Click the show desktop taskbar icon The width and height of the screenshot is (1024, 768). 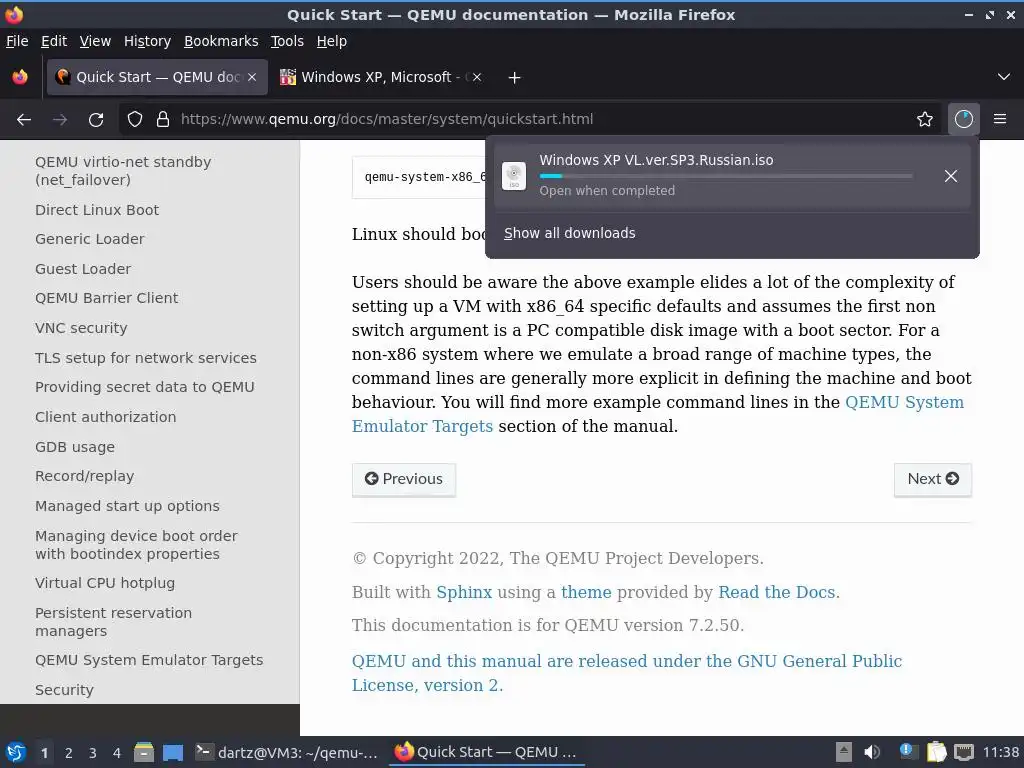tap(173, 752)
